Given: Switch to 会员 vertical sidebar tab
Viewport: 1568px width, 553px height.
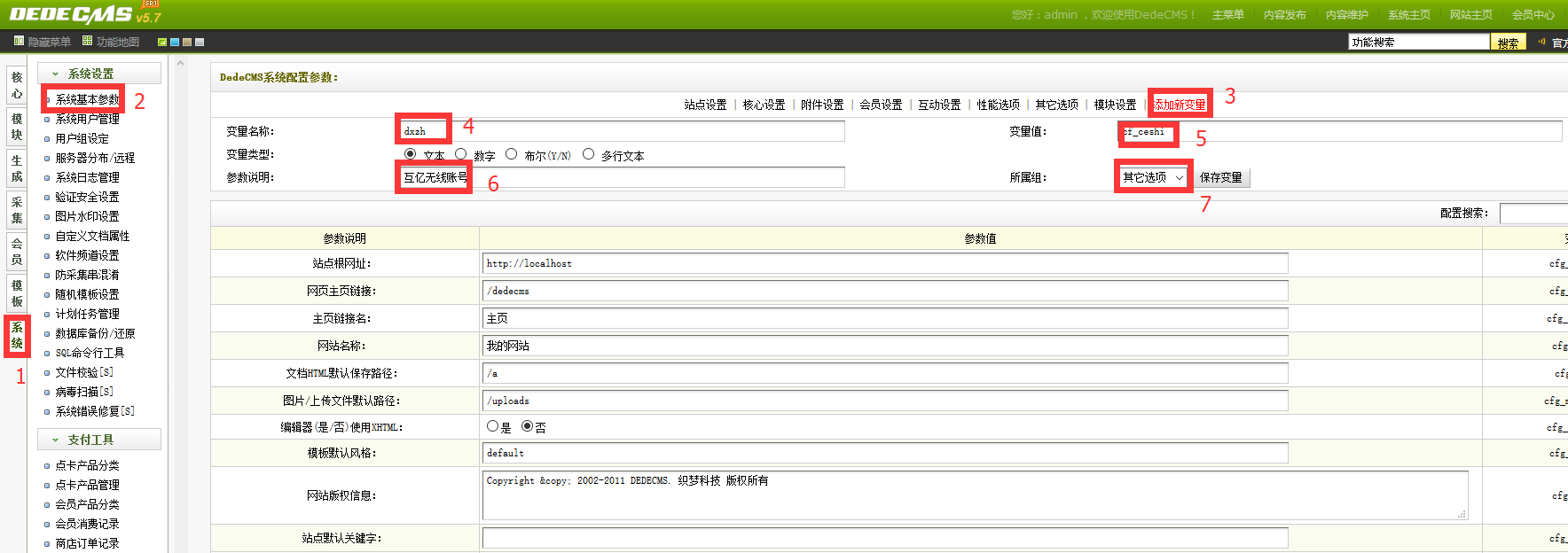Looking at the screenshot, I should tap(17, 253).
